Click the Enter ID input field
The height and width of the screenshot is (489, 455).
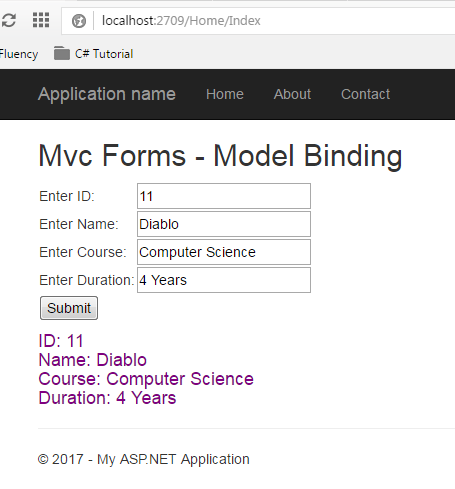[x=224, y=196]
